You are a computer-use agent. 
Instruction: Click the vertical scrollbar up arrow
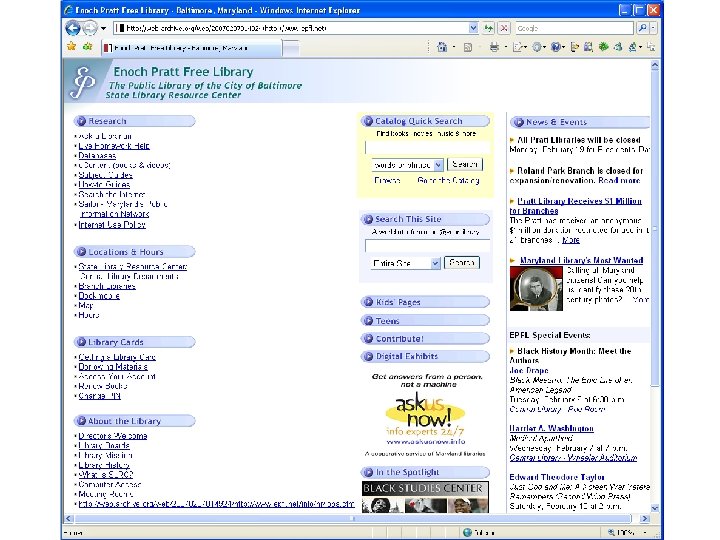click(655, 66)
